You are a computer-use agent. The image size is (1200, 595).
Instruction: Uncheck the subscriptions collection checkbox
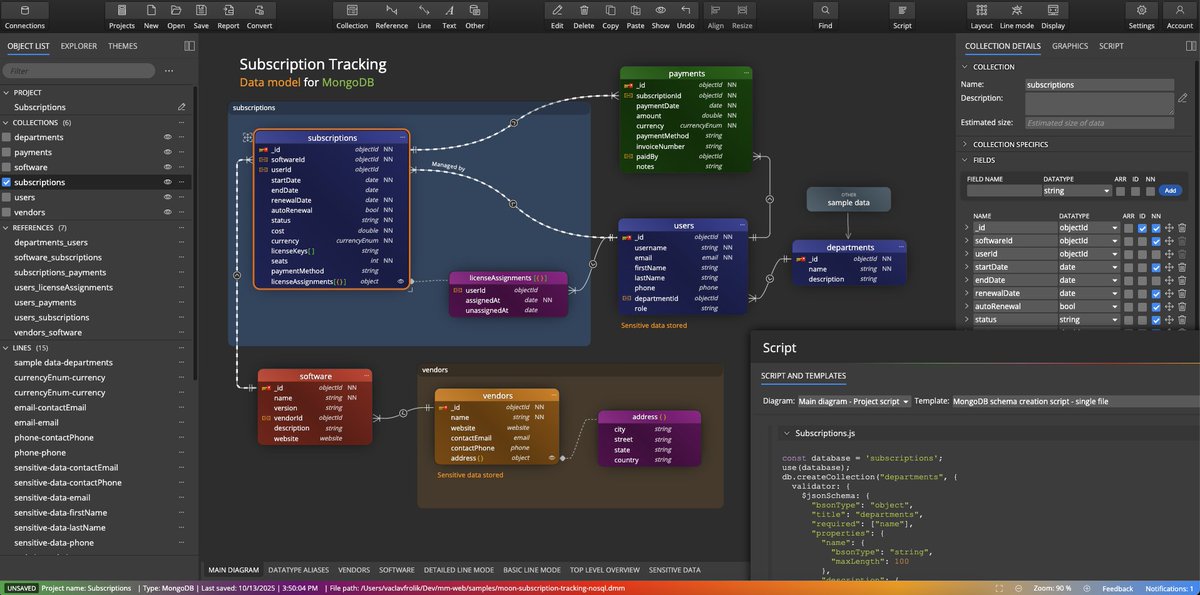[7, 183]
